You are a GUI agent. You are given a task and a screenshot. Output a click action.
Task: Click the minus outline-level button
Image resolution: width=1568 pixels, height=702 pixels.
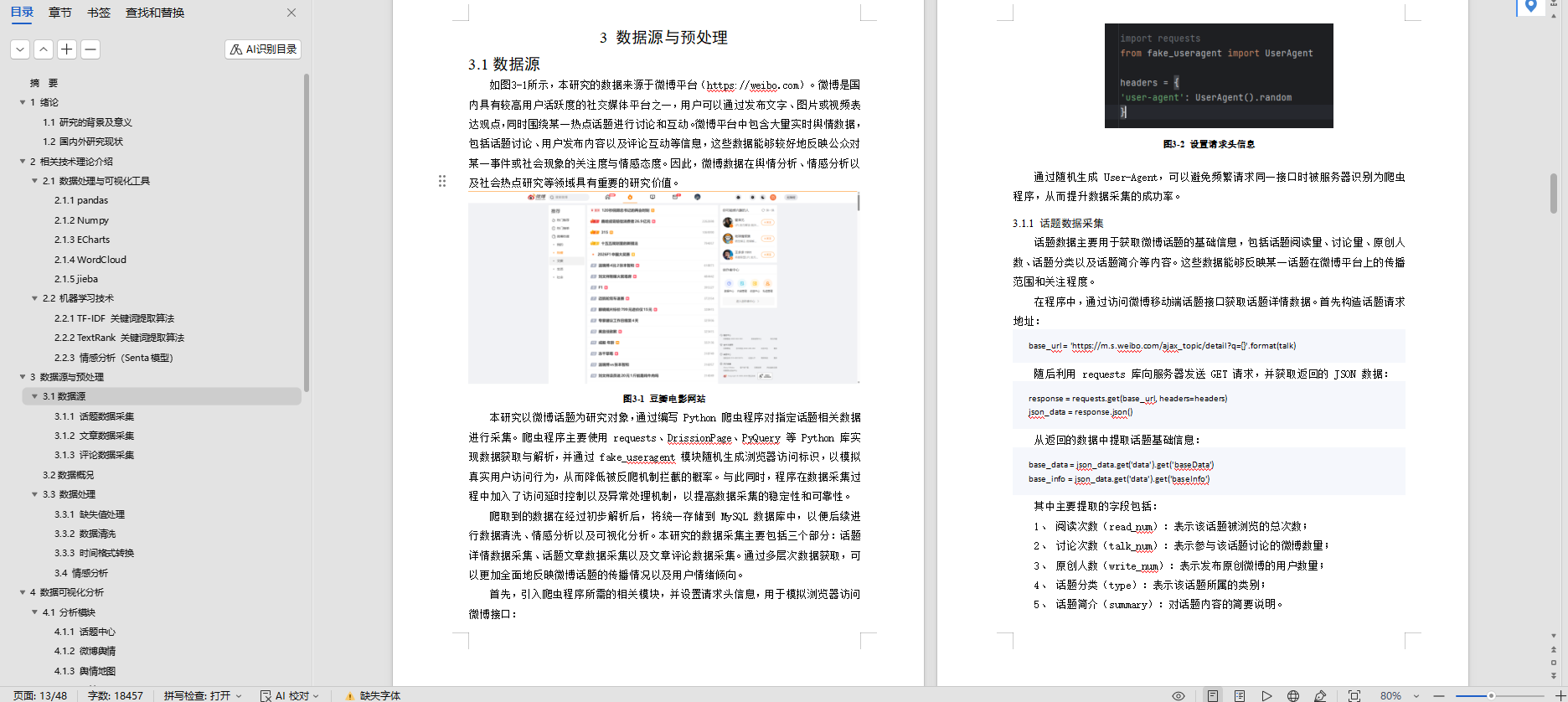[90, 49]
